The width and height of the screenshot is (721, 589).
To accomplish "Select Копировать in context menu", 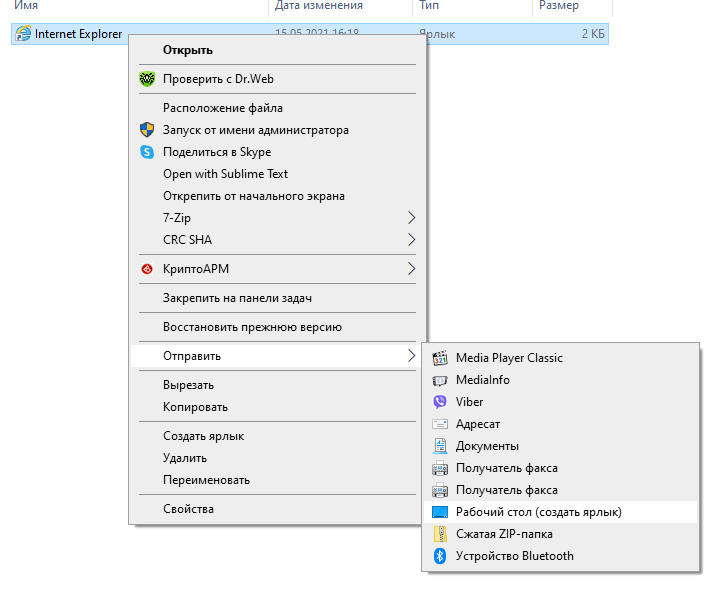I will coord(277,407).
